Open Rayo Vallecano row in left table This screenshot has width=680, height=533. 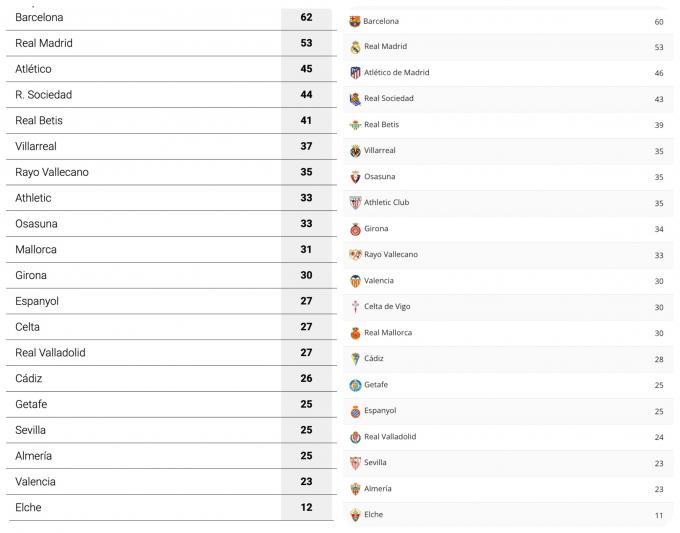pyautogui.click(x=171, y=172)
